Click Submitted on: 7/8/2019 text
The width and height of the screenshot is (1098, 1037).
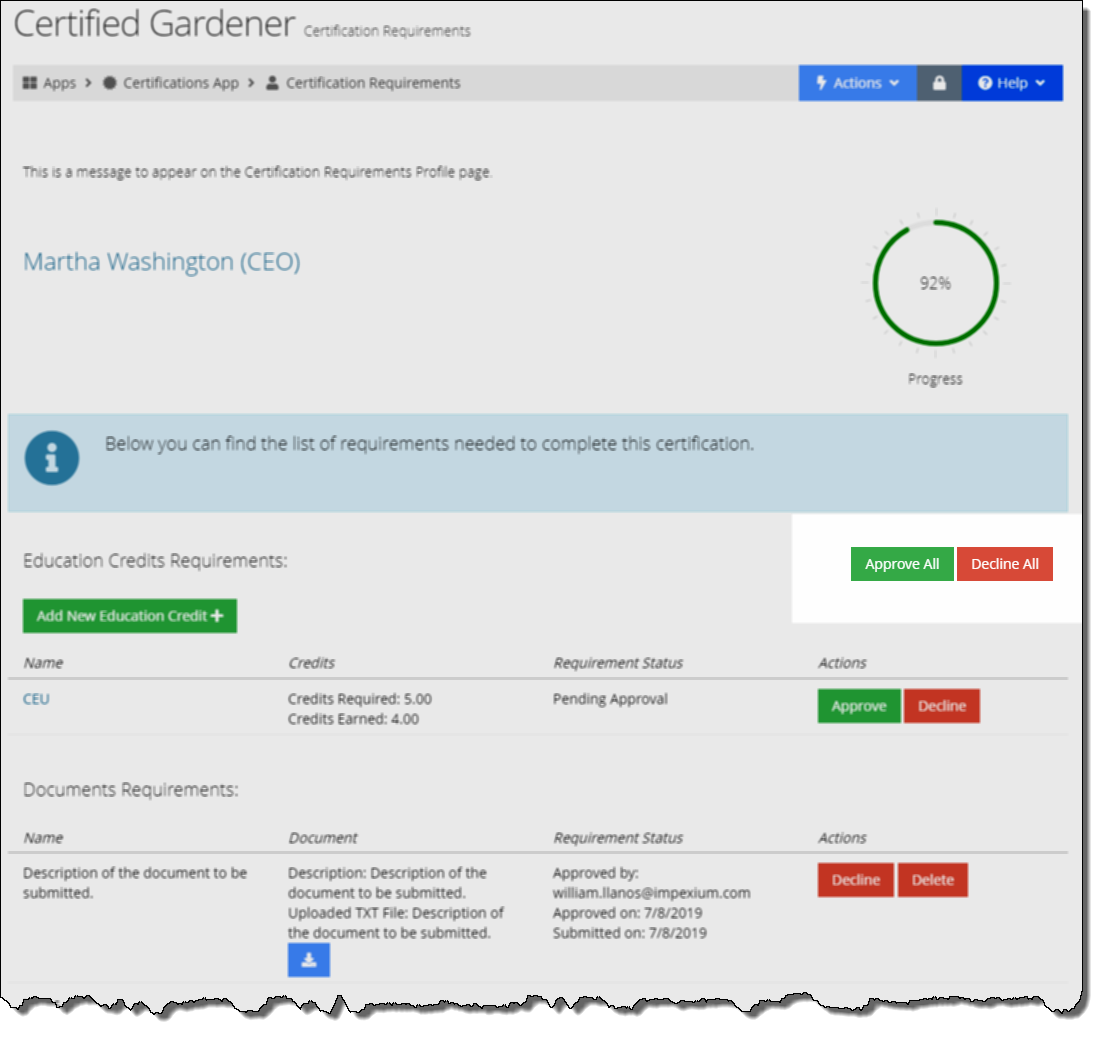point(630,933)
